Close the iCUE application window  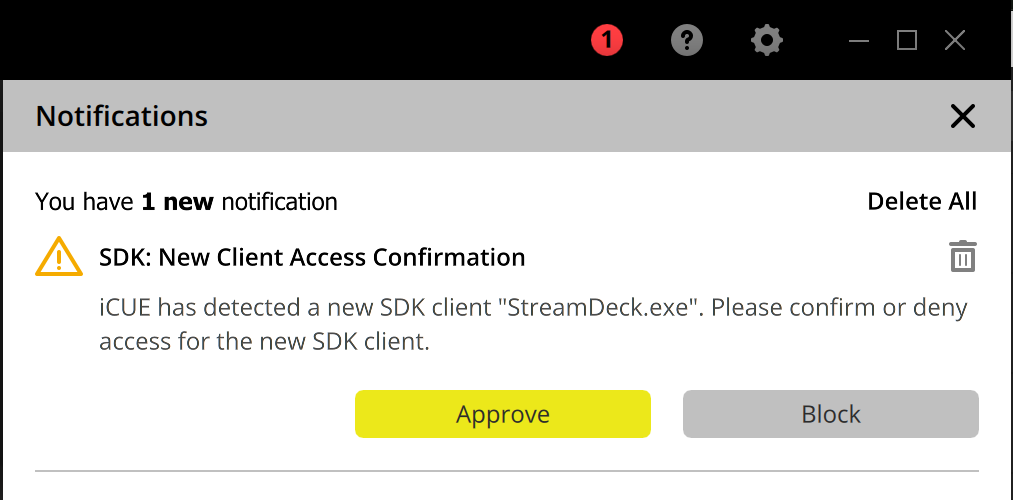click(x=955, y=40)
